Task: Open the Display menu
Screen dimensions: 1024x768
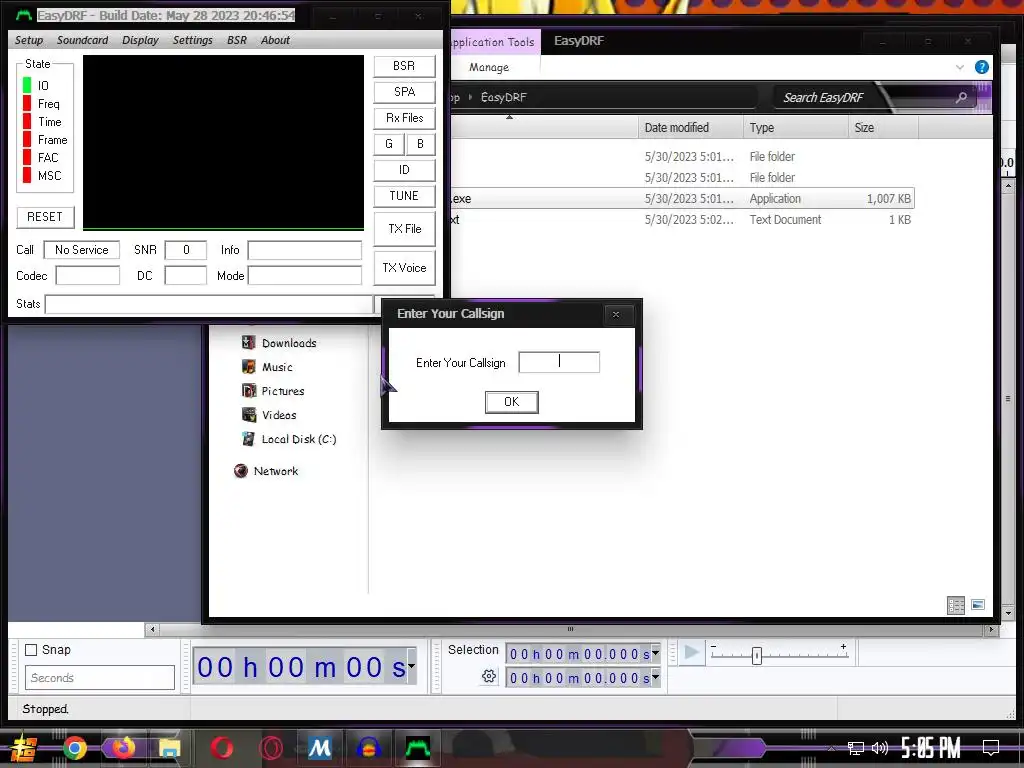Action: [140, 40]
